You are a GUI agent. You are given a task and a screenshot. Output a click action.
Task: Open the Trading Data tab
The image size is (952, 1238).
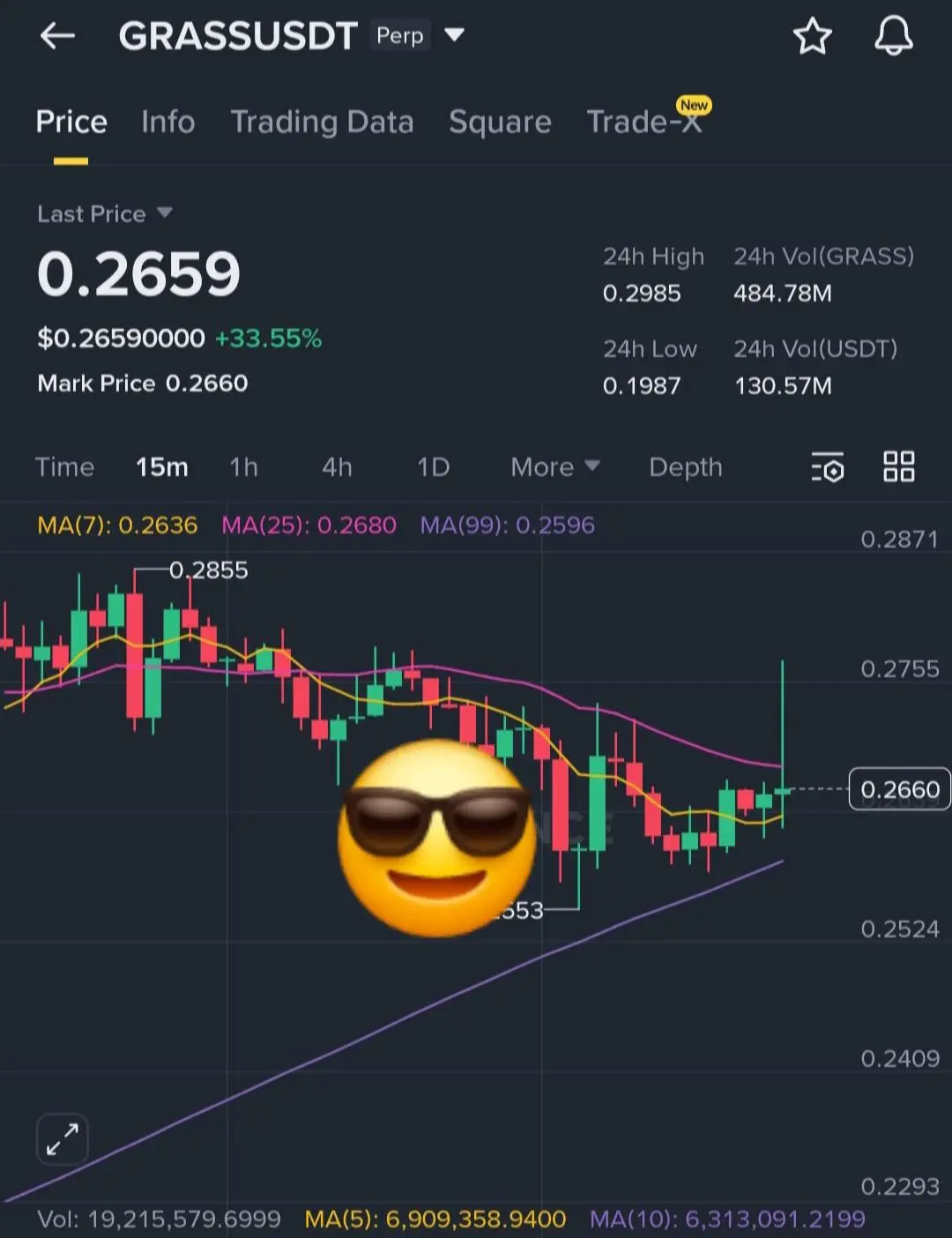(x=322, y=122)
